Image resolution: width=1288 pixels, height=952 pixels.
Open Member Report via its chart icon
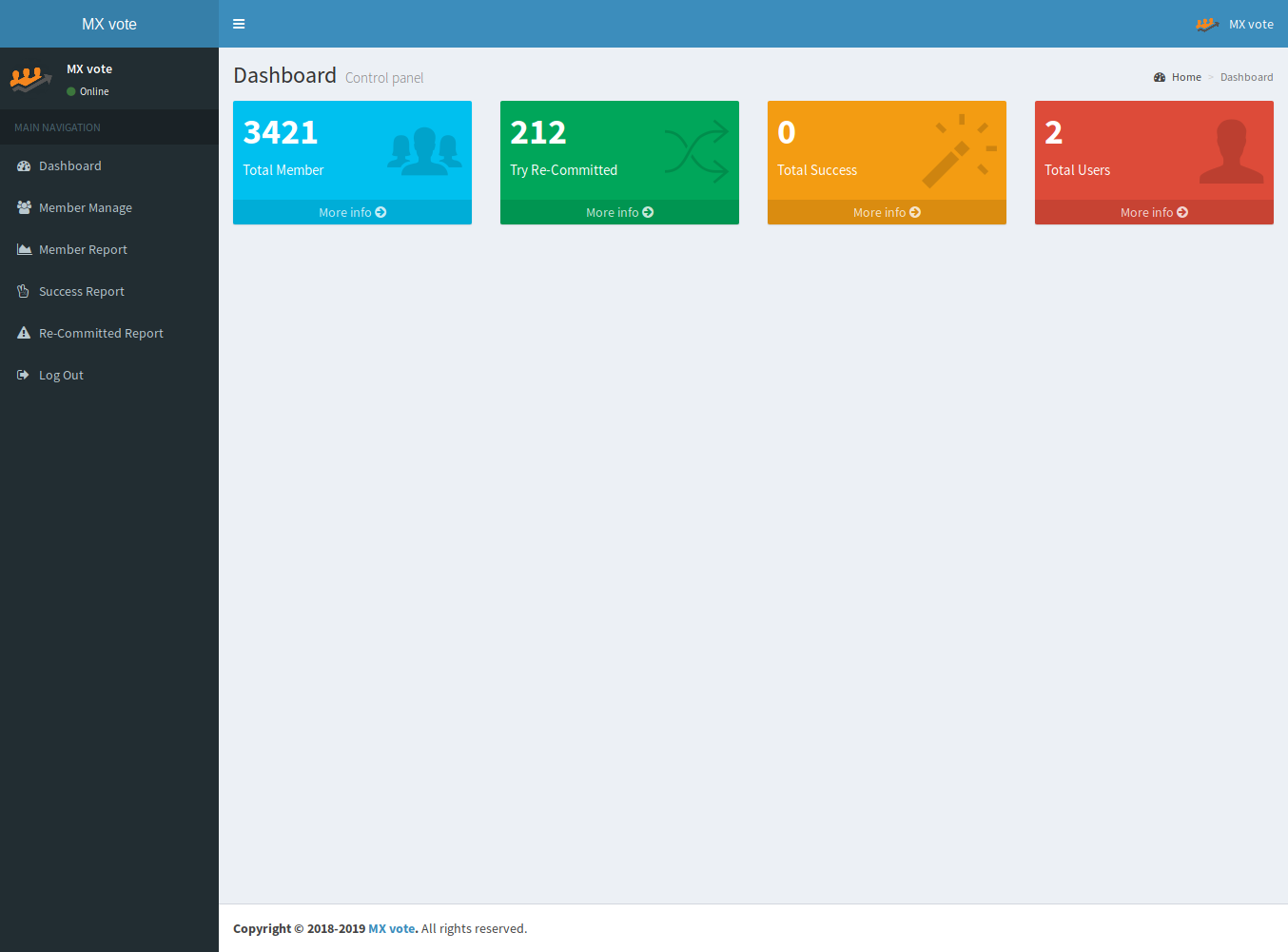[22, 248]
